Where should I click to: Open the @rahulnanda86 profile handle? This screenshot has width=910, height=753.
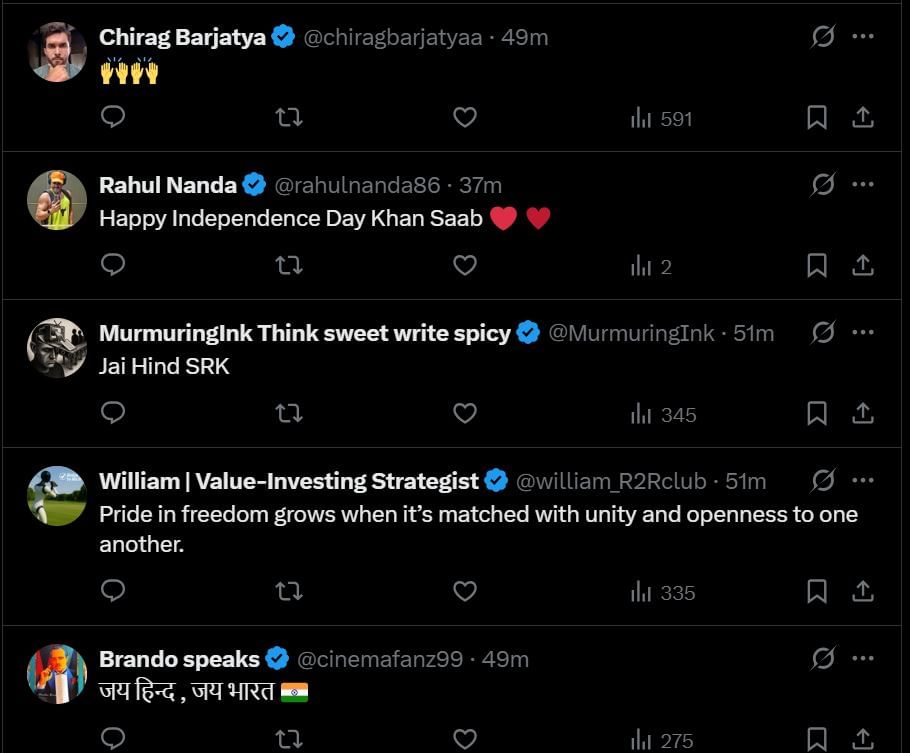click(357, 185)
